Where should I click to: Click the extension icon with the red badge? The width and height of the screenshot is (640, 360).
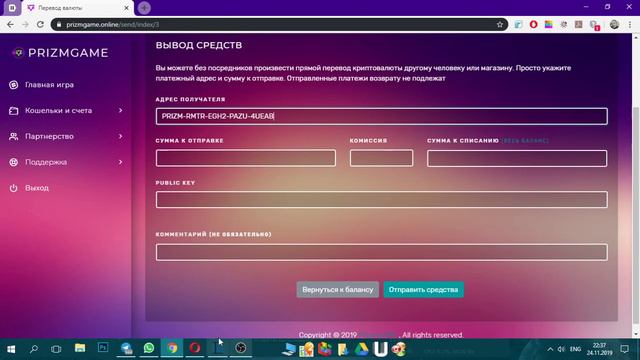click(x=594, y=25)
